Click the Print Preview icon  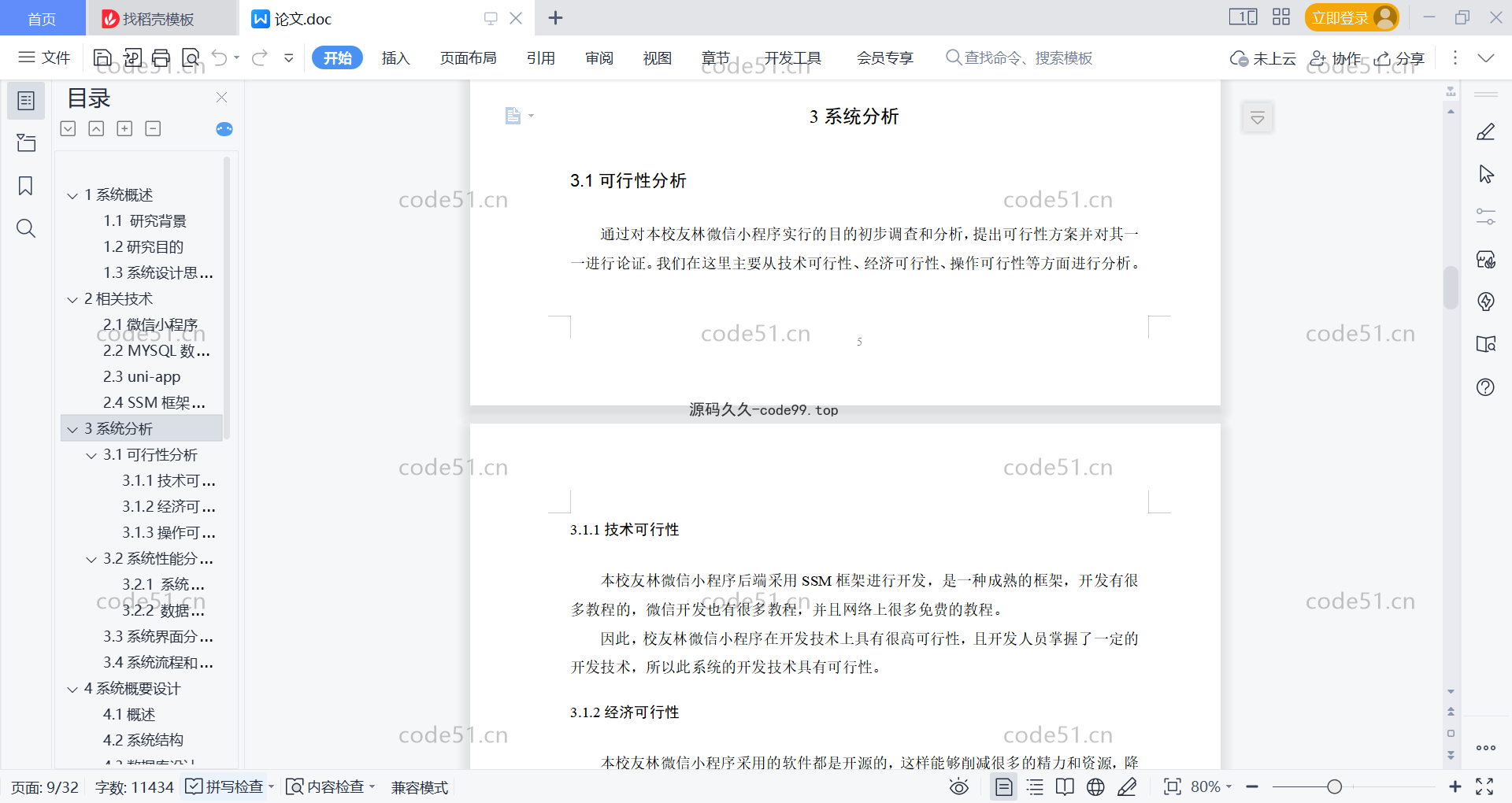pyautogui.click(x=191, y=57)
